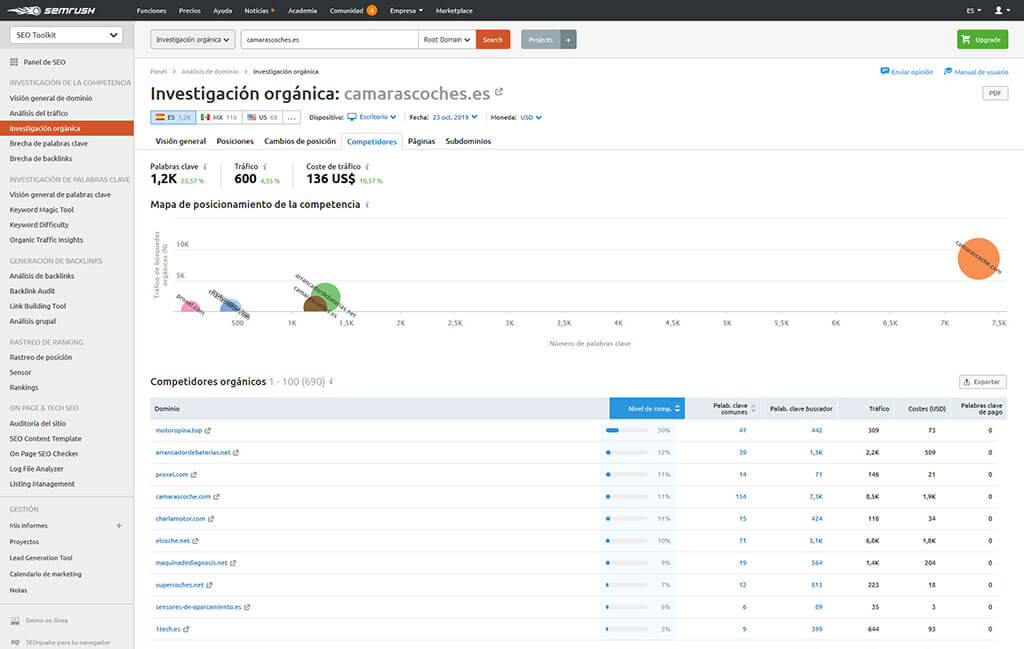1024x649 pixels.
Task: Click the Spain flag ES database
Action: (x=173, y=118)
